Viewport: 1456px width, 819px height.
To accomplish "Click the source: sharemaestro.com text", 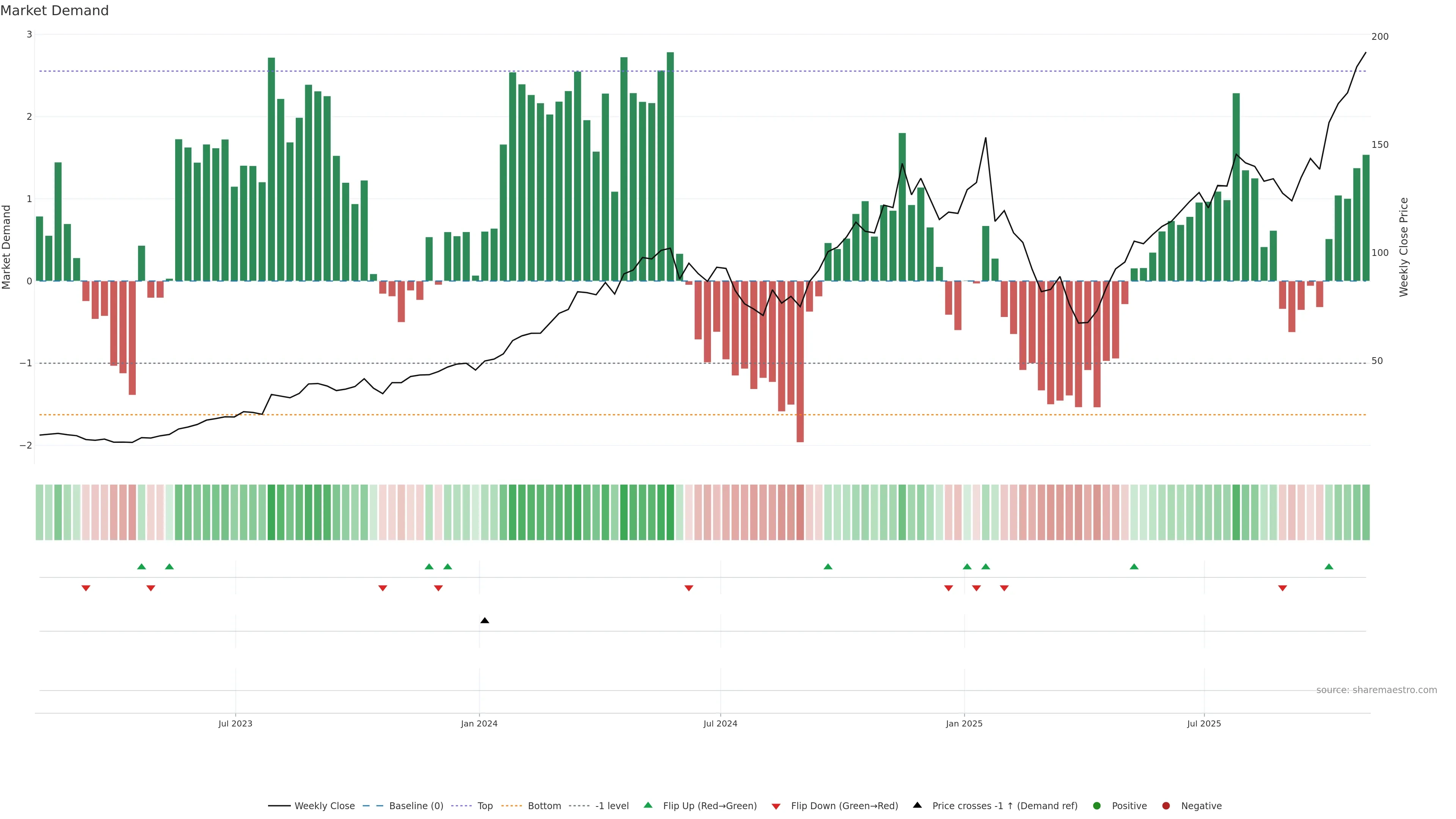I will (1376, 690).
